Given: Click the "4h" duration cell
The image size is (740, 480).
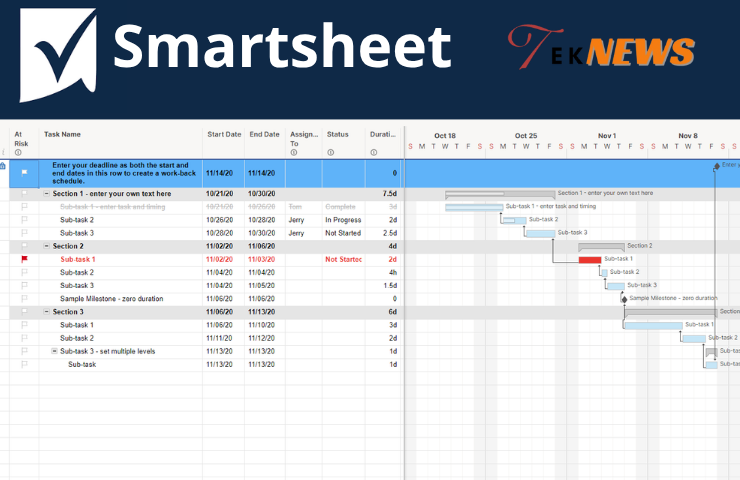Looking at the screenshot, I should point(383,272).
